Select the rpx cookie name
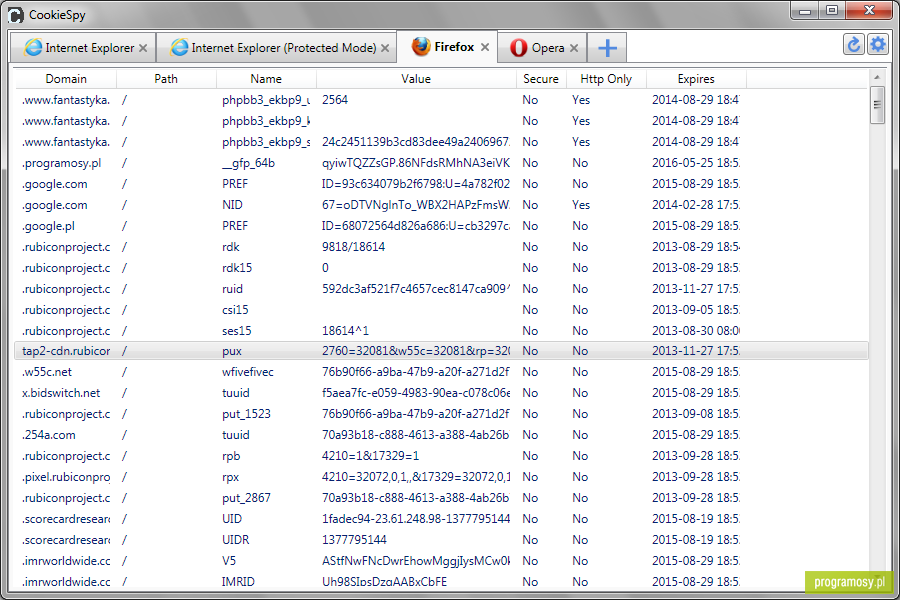The height and width of the screenshot is (600, 900). pyautogui.click(x=231, y=477)
